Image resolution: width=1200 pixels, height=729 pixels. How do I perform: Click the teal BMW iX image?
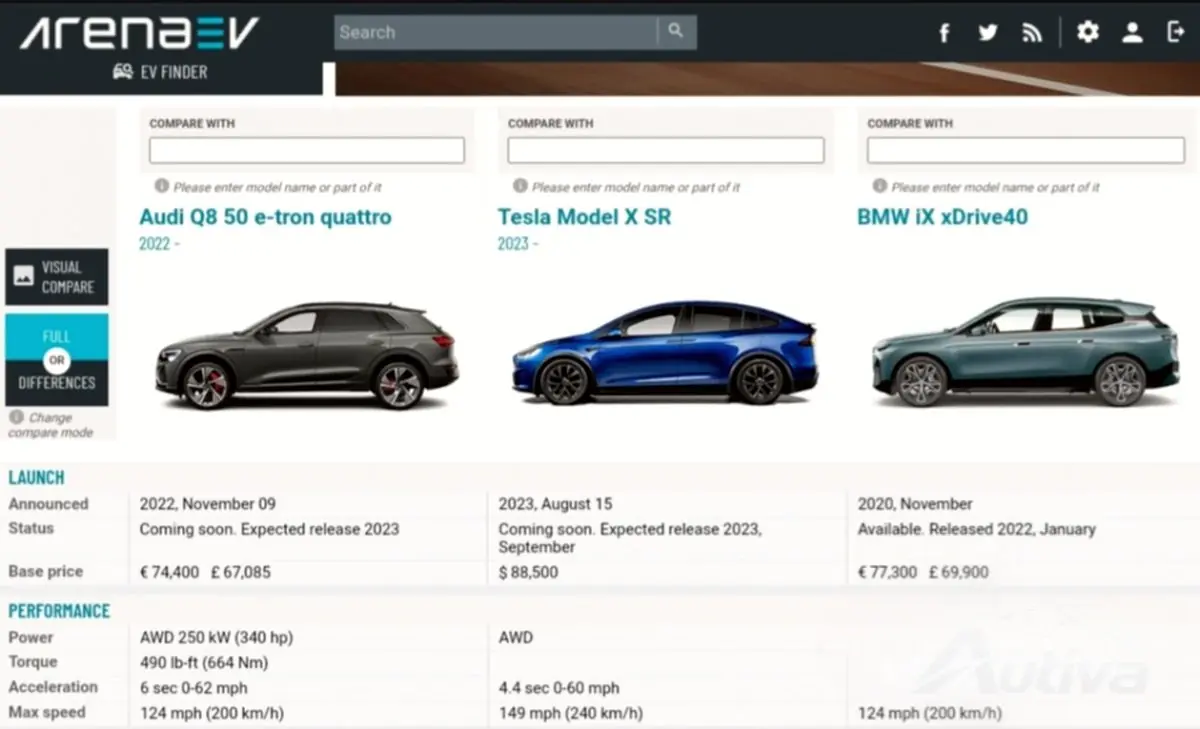(x=1025, y=352)
